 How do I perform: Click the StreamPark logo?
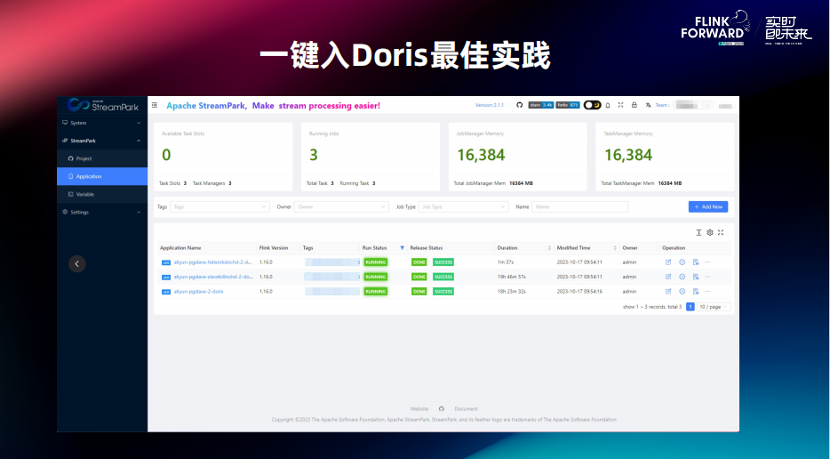[x=103, y=105]
